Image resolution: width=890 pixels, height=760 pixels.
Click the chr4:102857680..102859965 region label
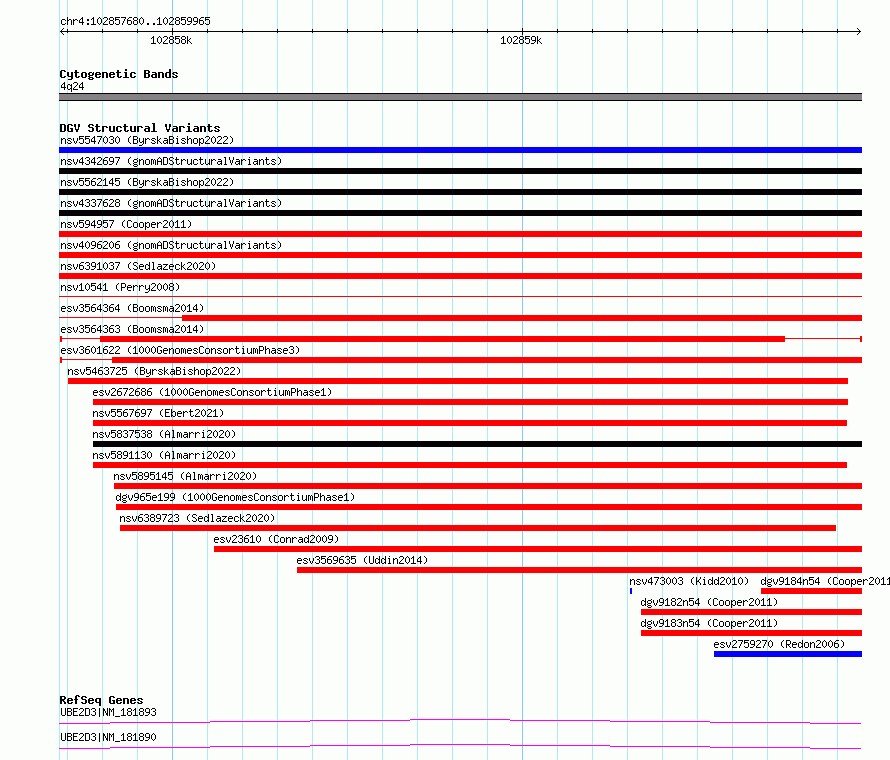coord(135,21)
